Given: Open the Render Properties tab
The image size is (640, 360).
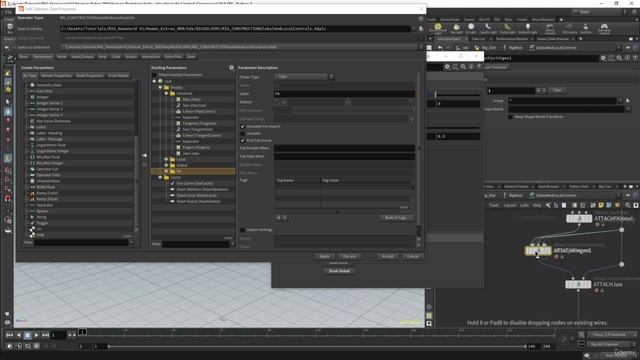Looking at the screenshot, I should (x=57, y=76).
